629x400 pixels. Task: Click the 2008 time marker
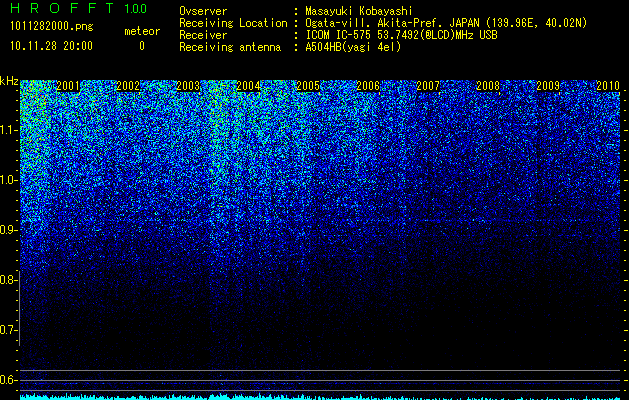488,85
